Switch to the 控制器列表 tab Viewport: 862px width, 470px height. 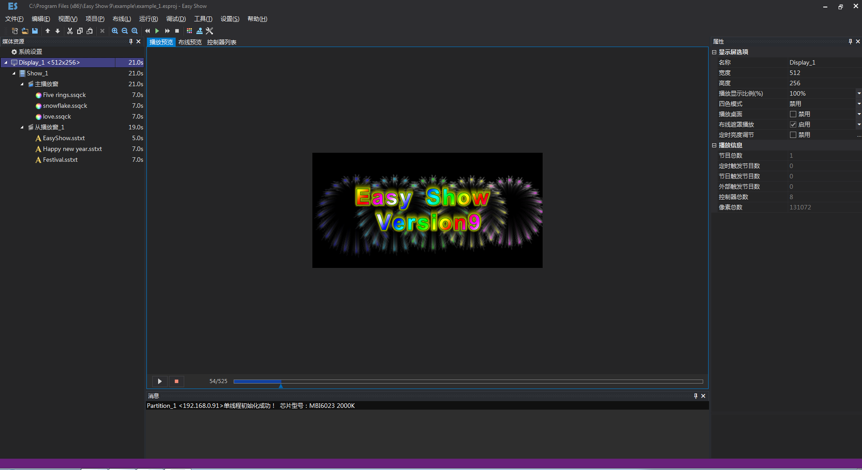point(222,42)
